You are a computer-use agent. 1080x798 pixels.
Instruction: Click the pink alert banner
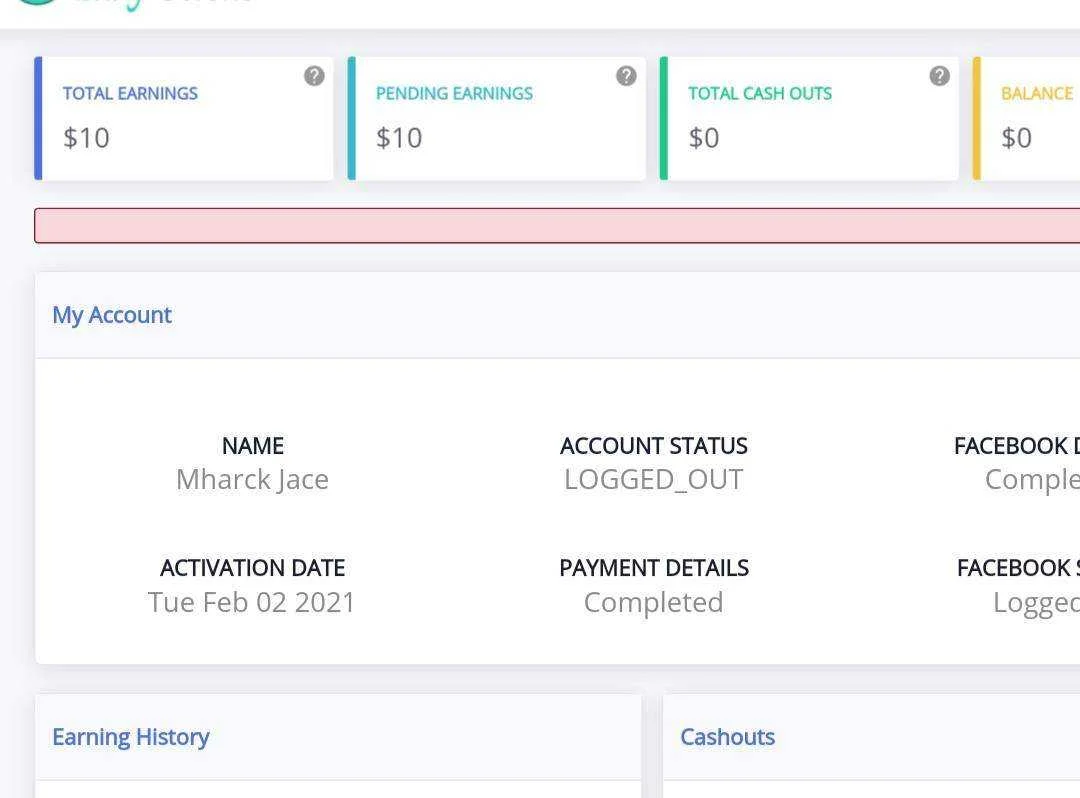[x=557, y=225]
